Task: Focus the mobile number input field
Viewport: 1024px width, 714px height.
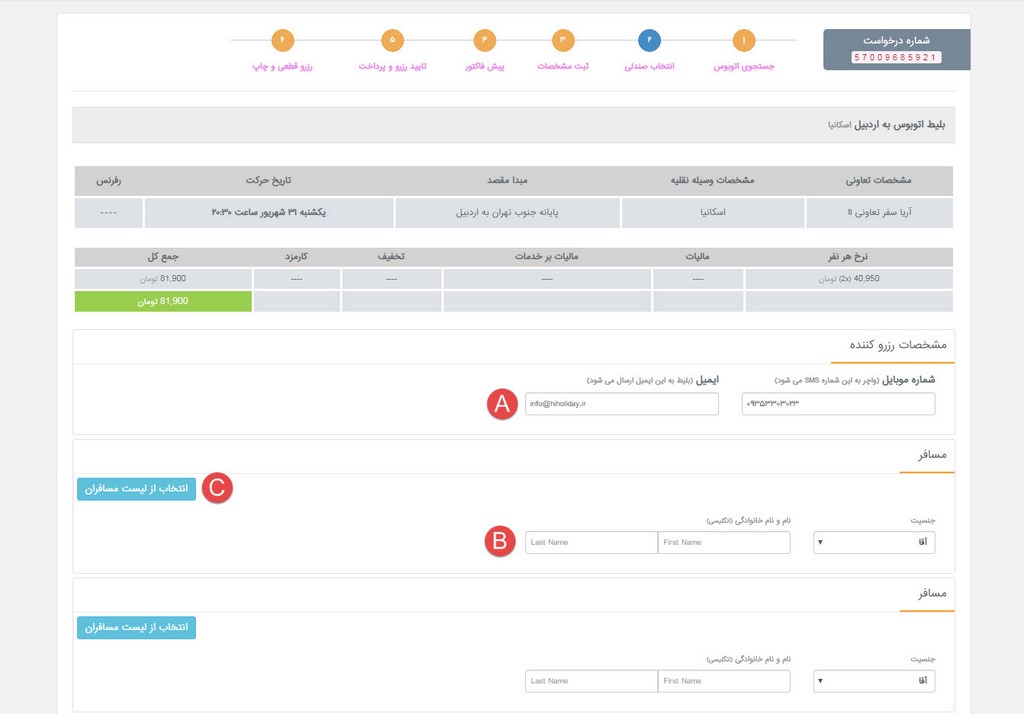Action: click(x=839, y=403)
